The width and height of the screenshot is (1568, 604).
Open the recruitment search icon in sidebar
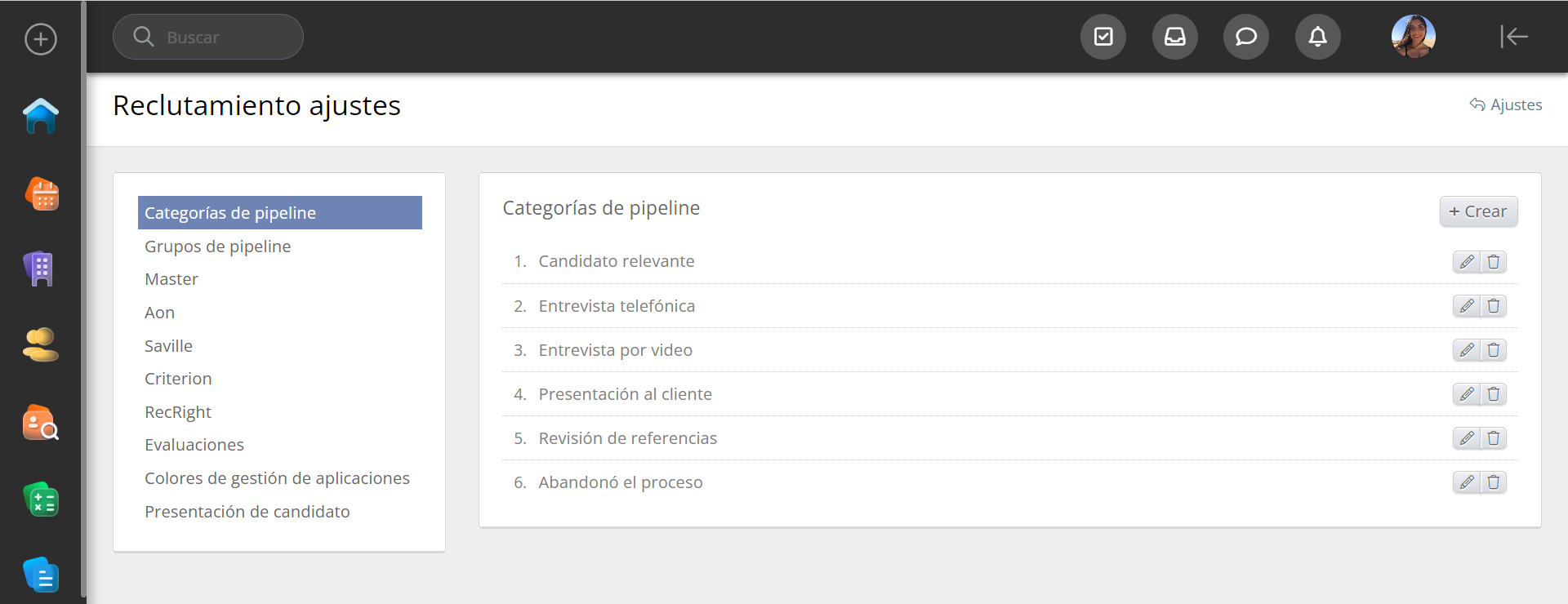(x=41, y=423)
